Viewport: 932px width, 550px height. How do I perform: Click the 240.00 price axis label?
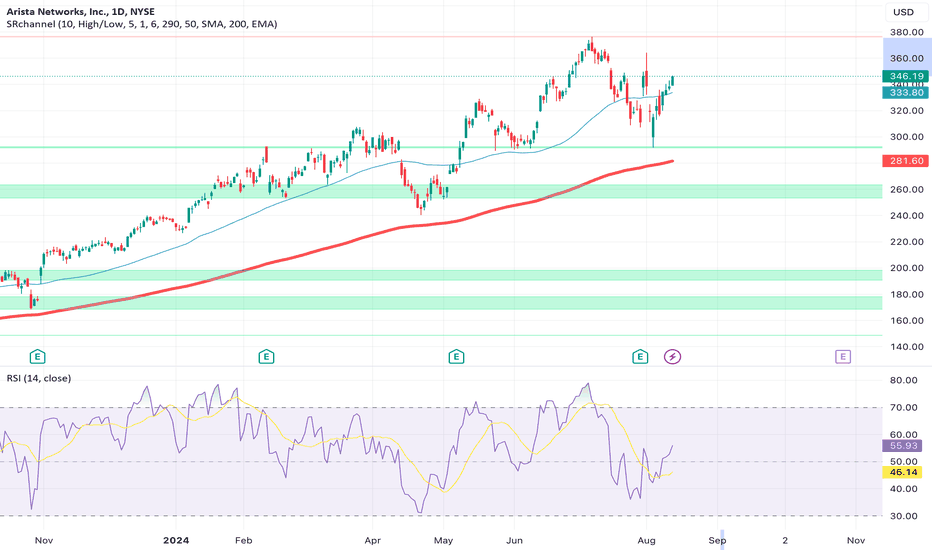click(x=906, y=216)
